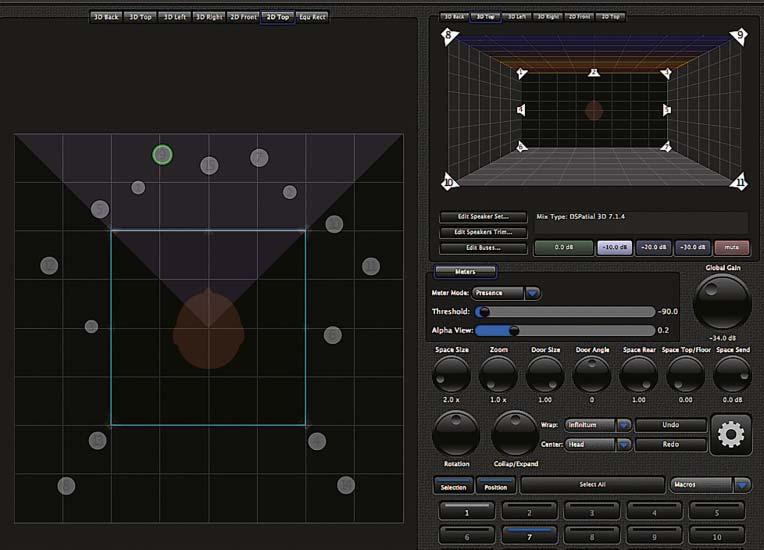
Task: Click the Alpha View slider
Action: pos(565,331)
